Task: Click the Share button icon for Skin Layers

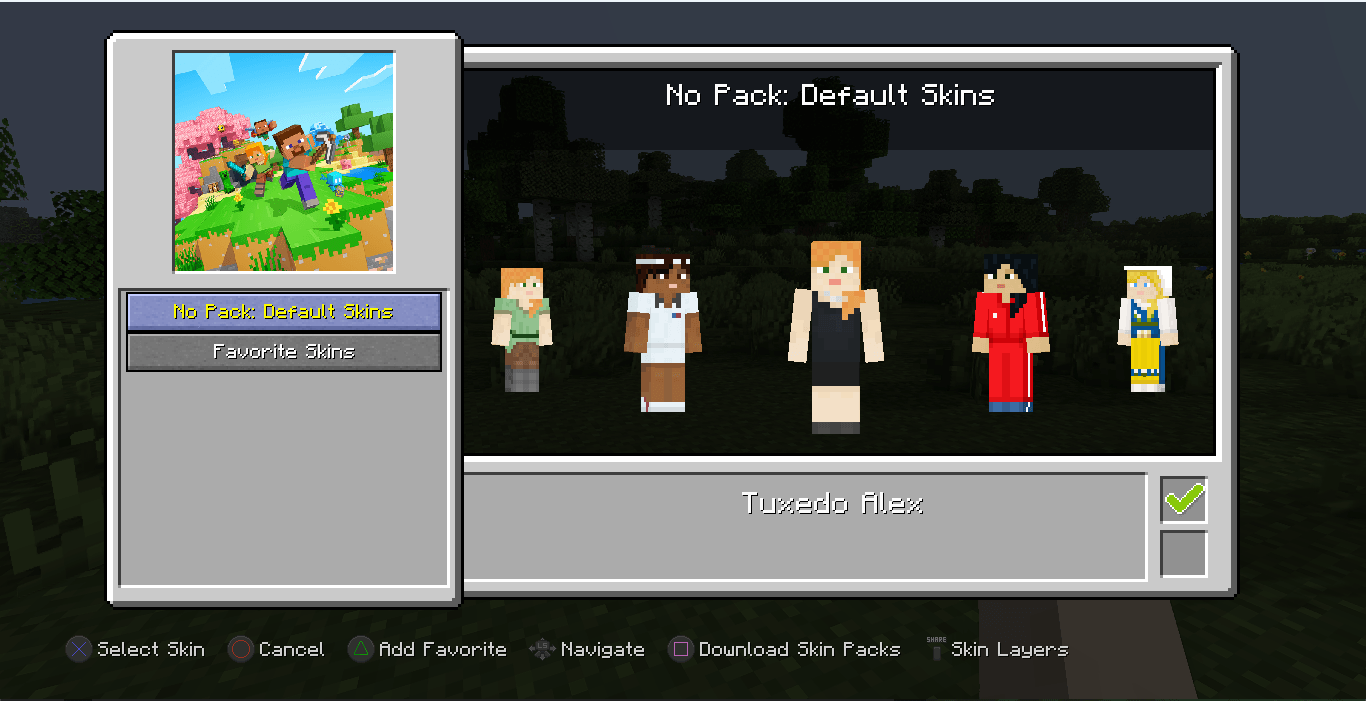Action: pyautogui.click(x=936, y=648)
